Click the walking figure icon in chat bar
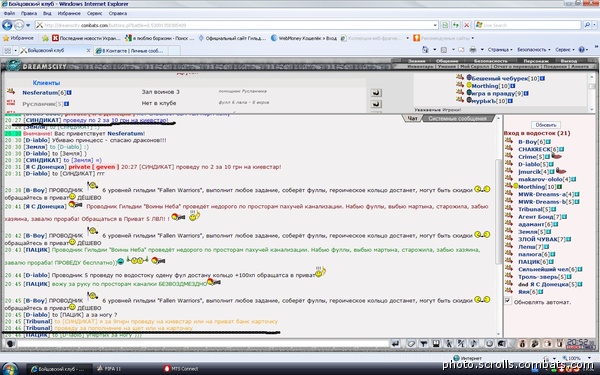This screenshot has width=600, height=375. (449, 344)
